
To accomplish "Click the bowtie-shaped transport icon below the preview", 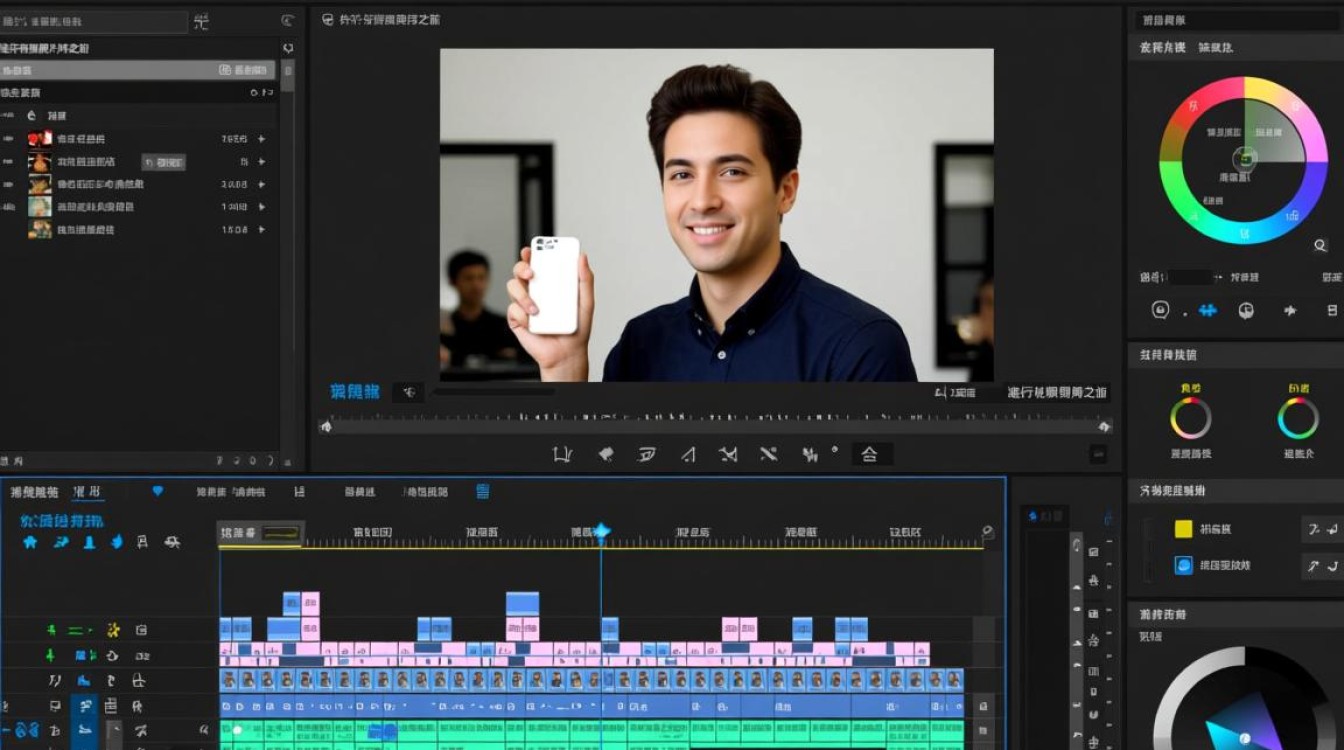I will (728, 454).
